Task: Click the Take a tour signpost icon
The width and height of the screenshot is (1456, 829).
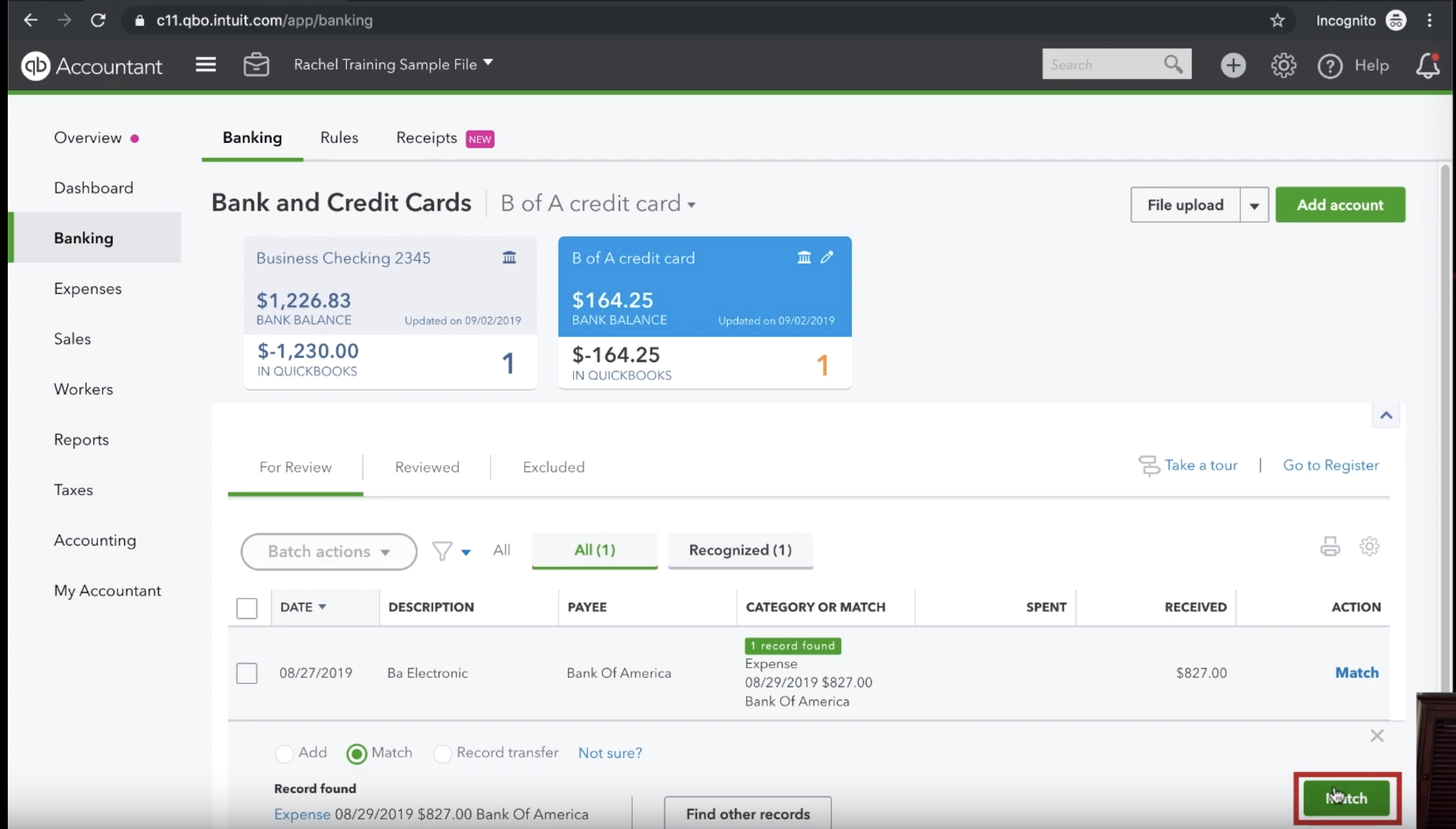Action: point(1148,465)
